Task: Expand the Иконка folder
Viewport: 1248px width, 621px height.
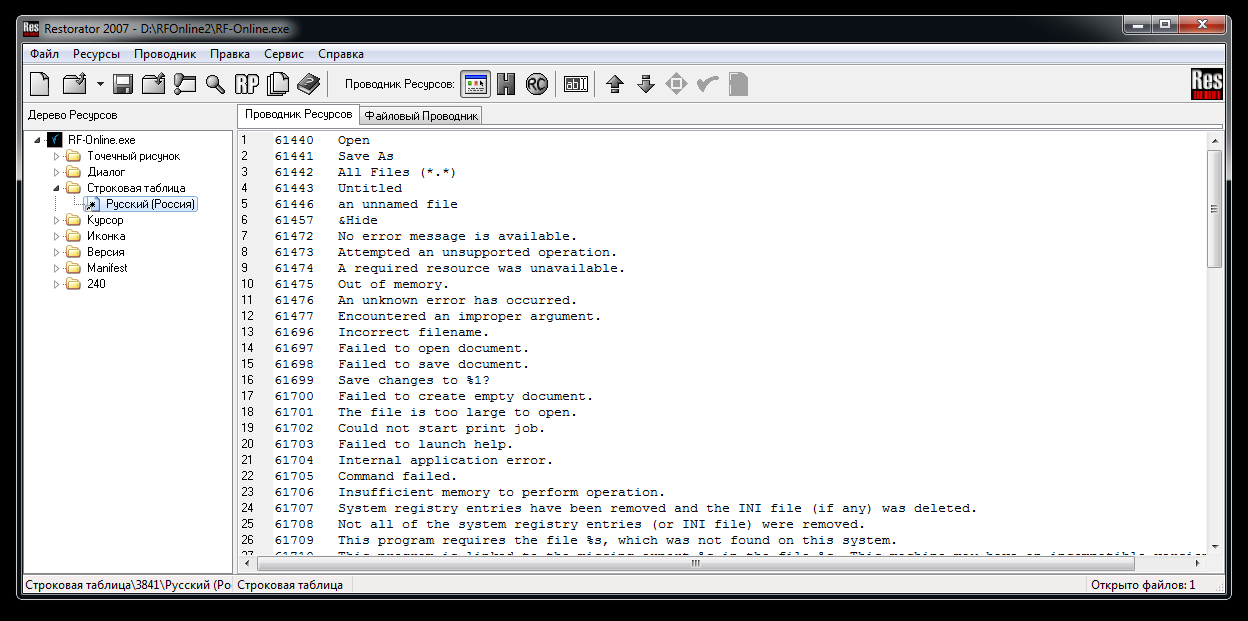Action: pyautogui.click(x=57, y=236)
